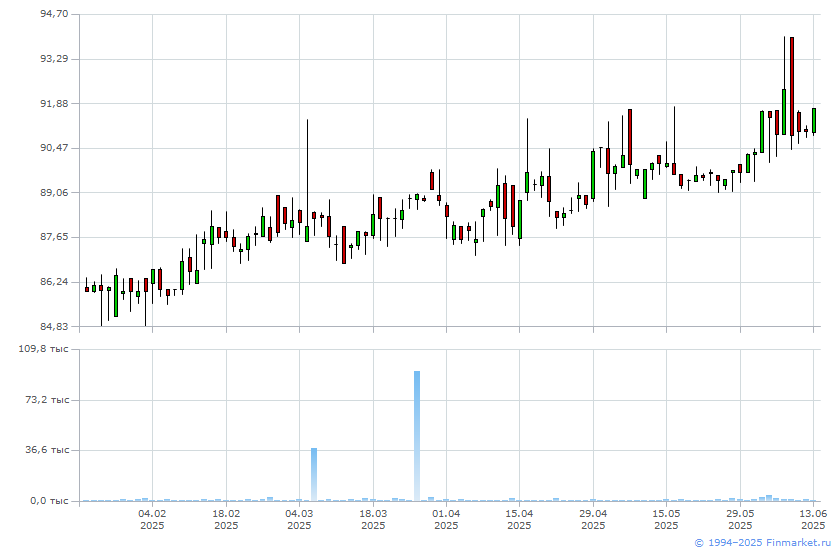The height and width of the screenshot is (550, 840).
Task: Click the 18.02 2025 date label
Action: 226,519
